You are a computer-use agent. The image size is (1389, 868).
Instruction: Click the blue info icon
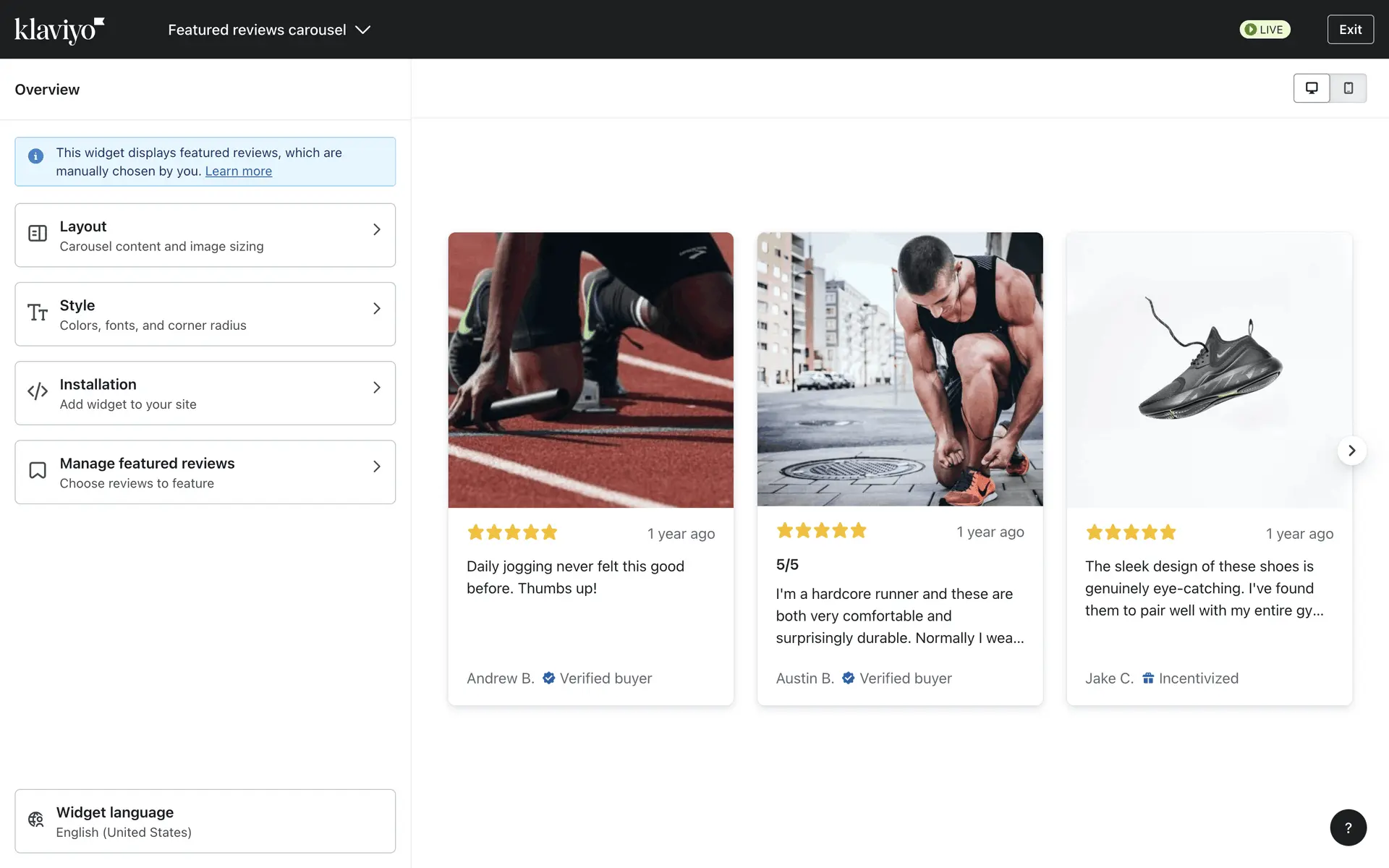[35, 156]
